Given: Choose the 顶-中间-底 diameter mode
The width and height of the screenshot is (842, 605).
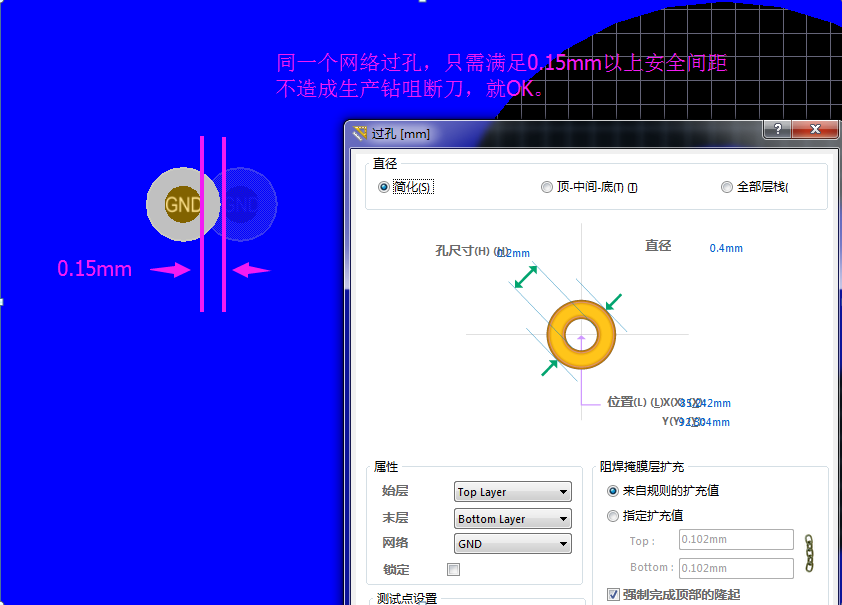Looking at the screenshot, I should (x=546, y=187).
